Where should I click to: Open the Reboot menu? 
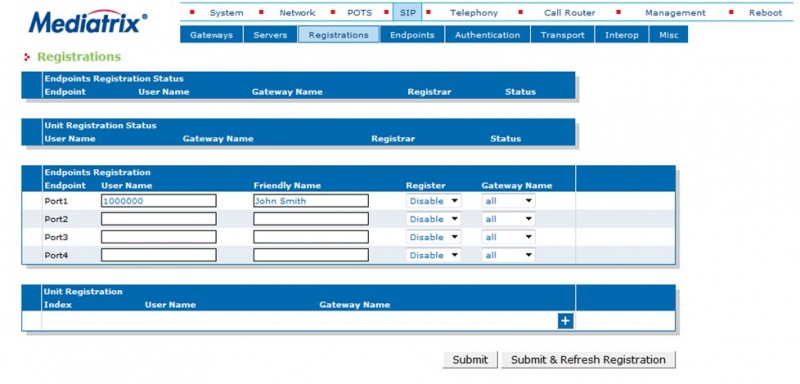[765, 13]
